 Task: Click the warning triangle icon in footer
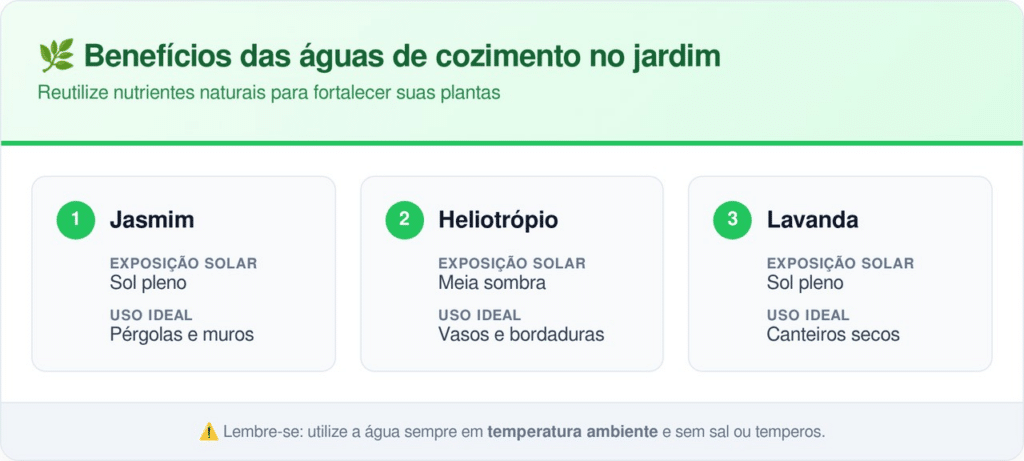(208, 432)
